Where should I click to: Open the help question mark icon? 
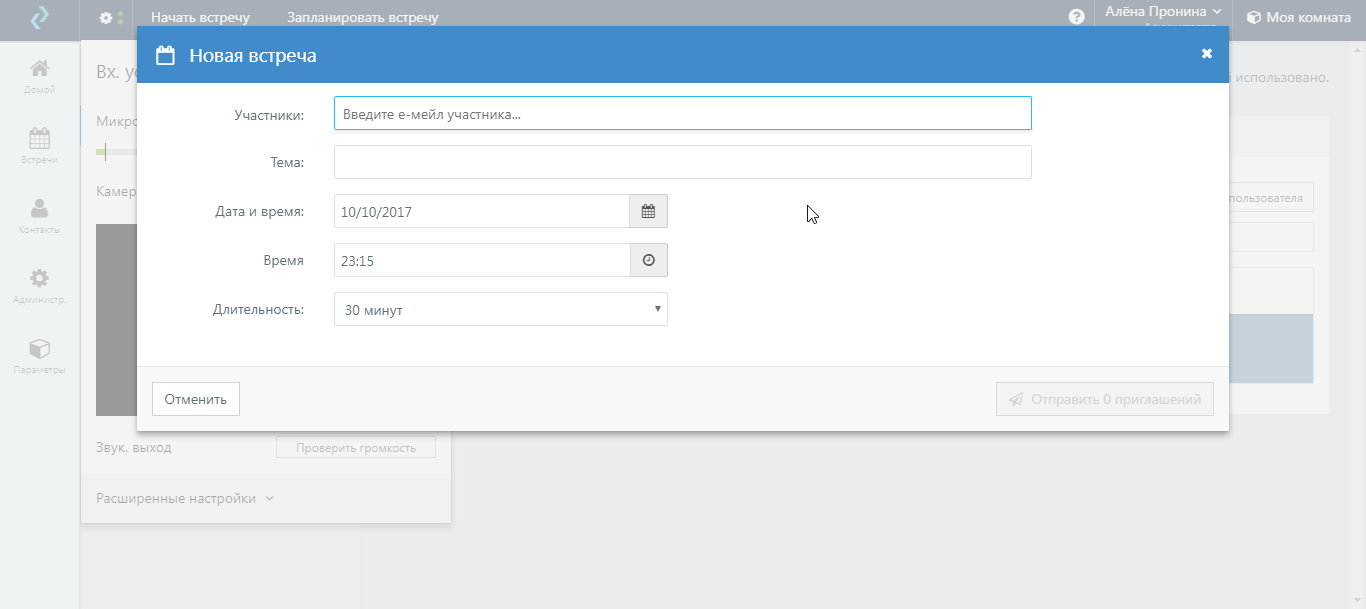click(x=1077, y=17)
